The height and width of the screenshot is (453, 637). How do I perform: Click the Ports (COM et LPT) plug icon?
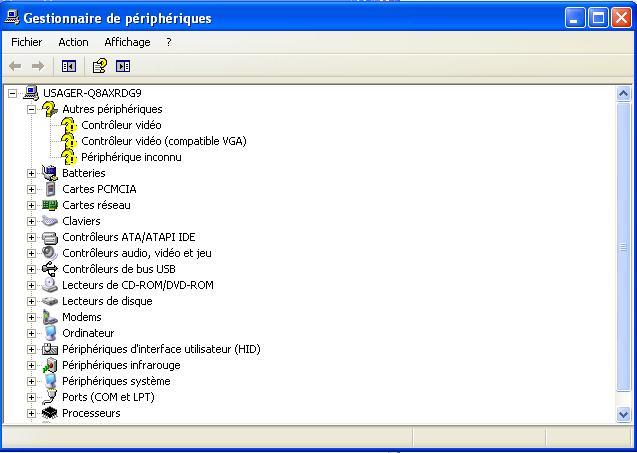50,397
